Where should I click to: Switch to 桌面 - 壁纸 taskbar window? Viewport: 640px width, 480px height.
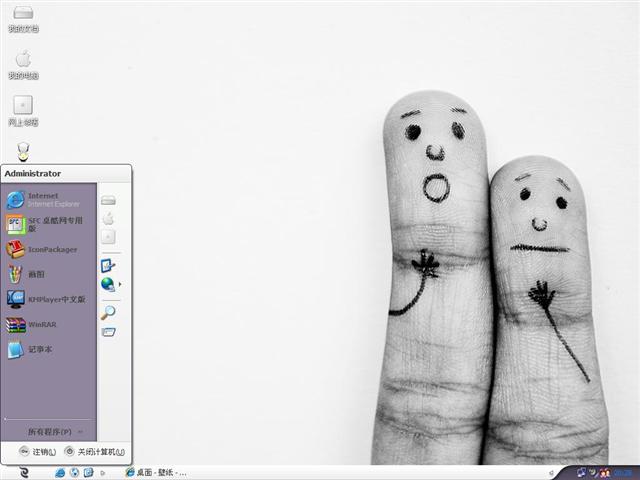pyautogui.click(x=156, y=473)
